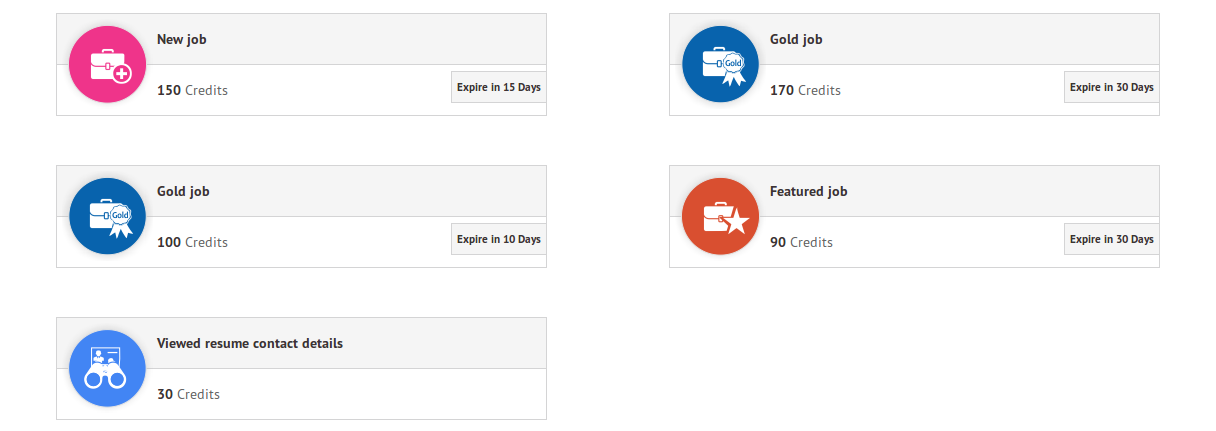Image resolution: width=1216 pixels, height=431 pixels.
Task: Click the 90 Credits amount
Action: [801, 242]
